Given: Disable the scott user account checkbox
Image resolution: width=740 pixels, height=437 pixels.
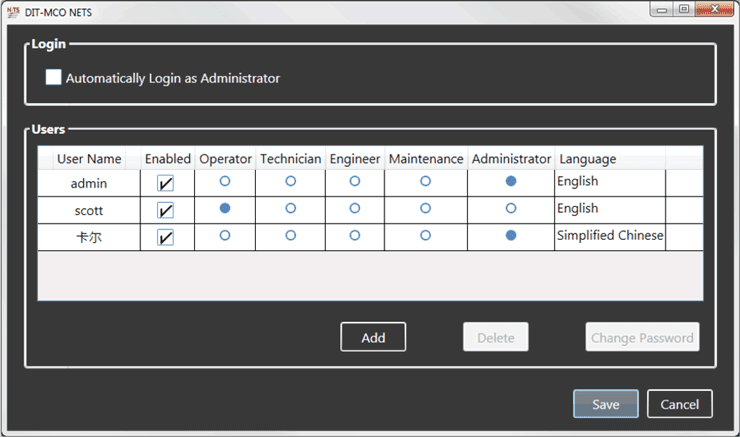Looking at the screenshot, I should (x=166, y=210).
